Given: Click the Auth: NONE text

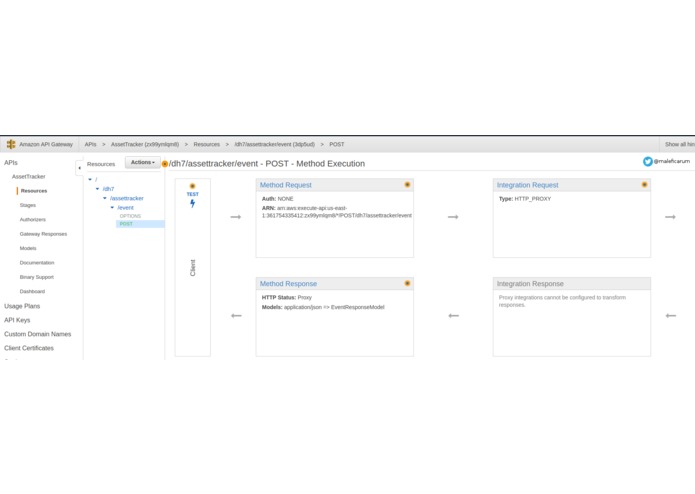Looking at the screenshot, I should 277,199.
